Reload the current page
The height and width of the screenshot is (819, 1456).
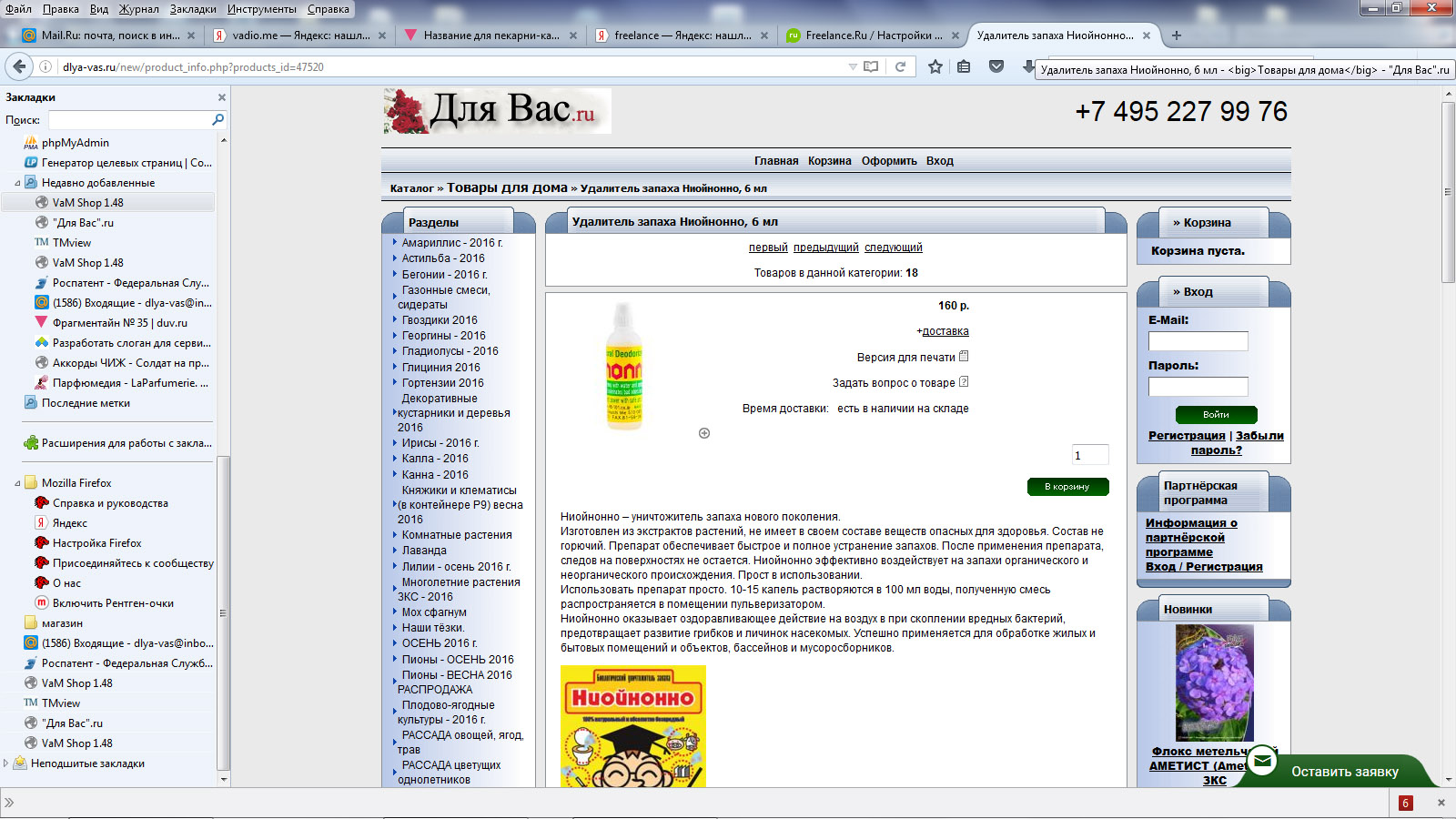(x=900, y=66)
